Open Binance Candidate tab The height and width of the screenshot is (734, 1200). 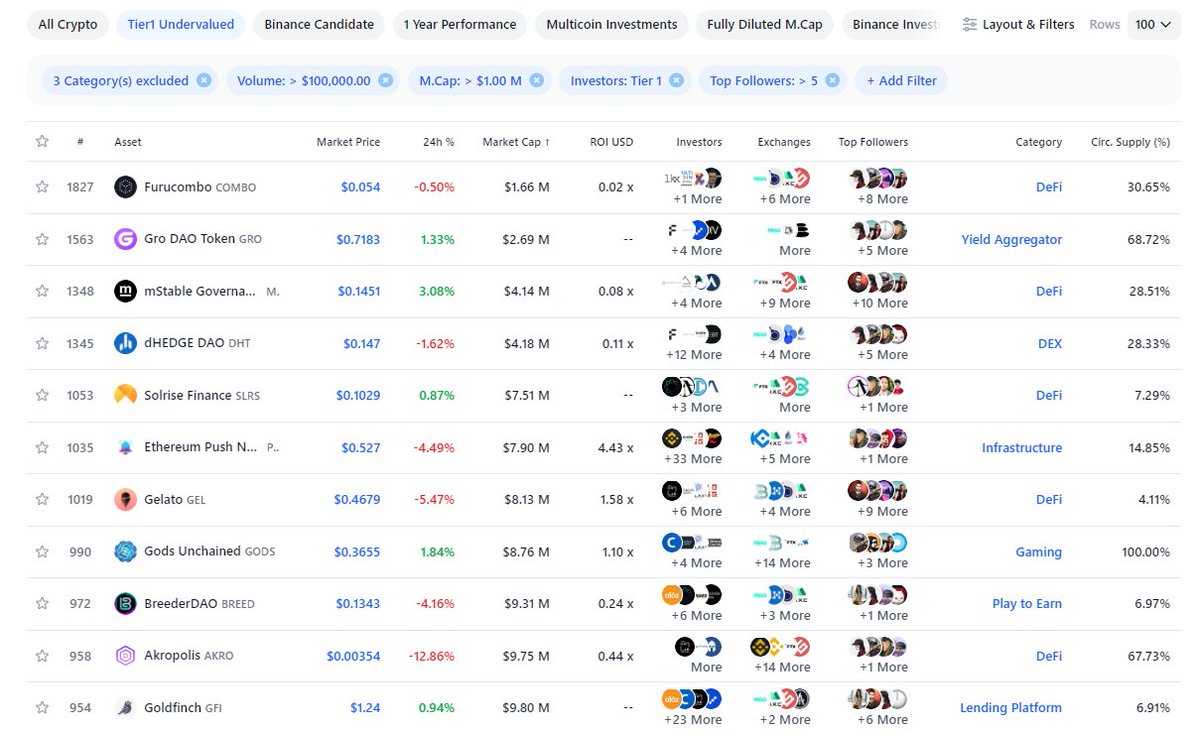coord(319,24)
